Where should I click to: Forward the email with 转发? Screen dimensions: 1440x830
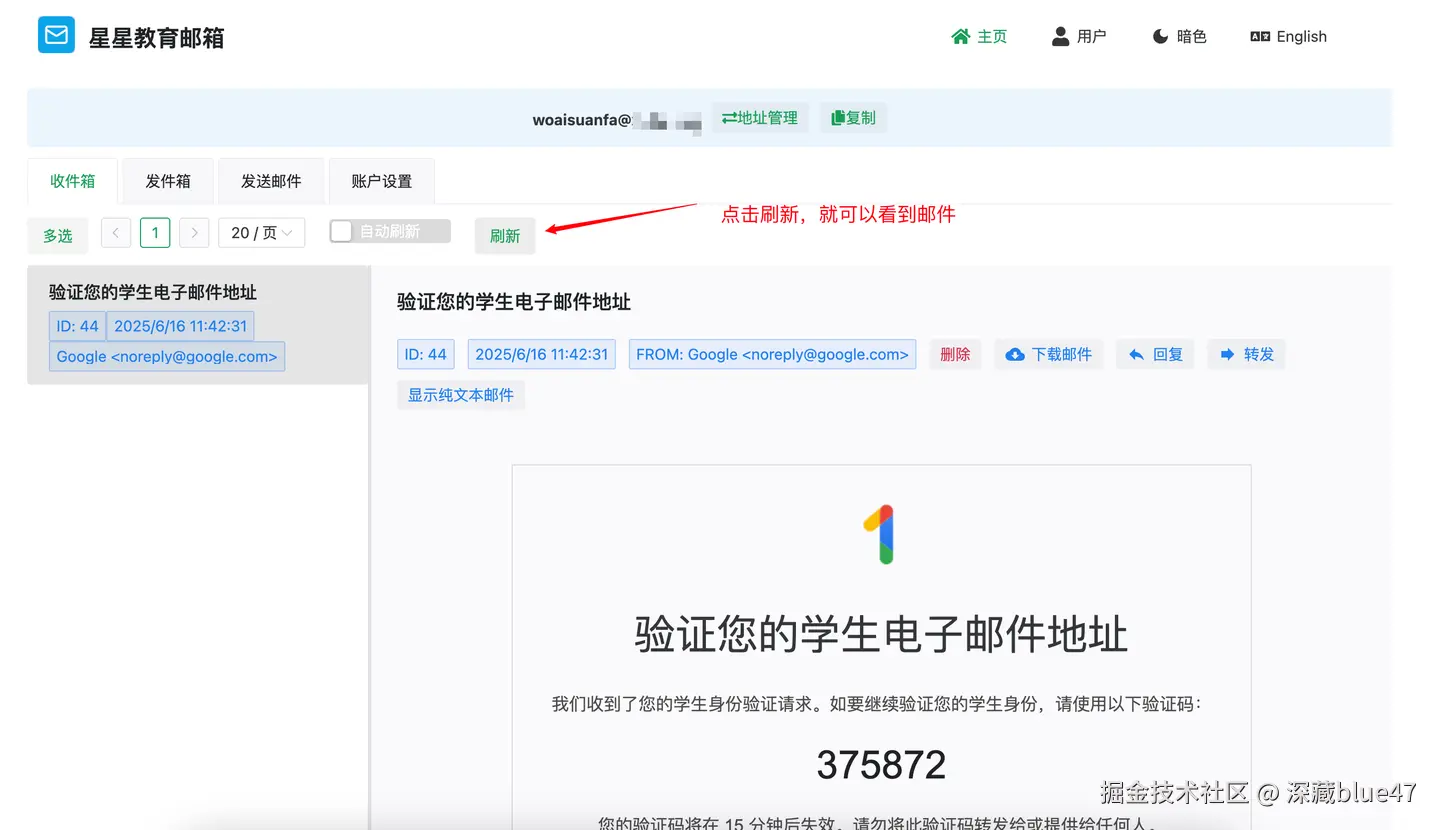click(1246, 354)
